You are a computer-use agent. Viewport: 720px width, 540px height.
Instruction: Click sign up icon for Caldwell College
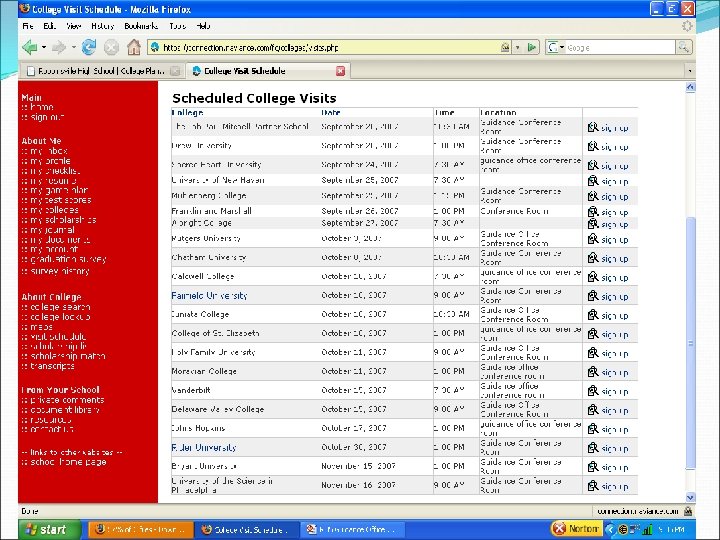593,276
